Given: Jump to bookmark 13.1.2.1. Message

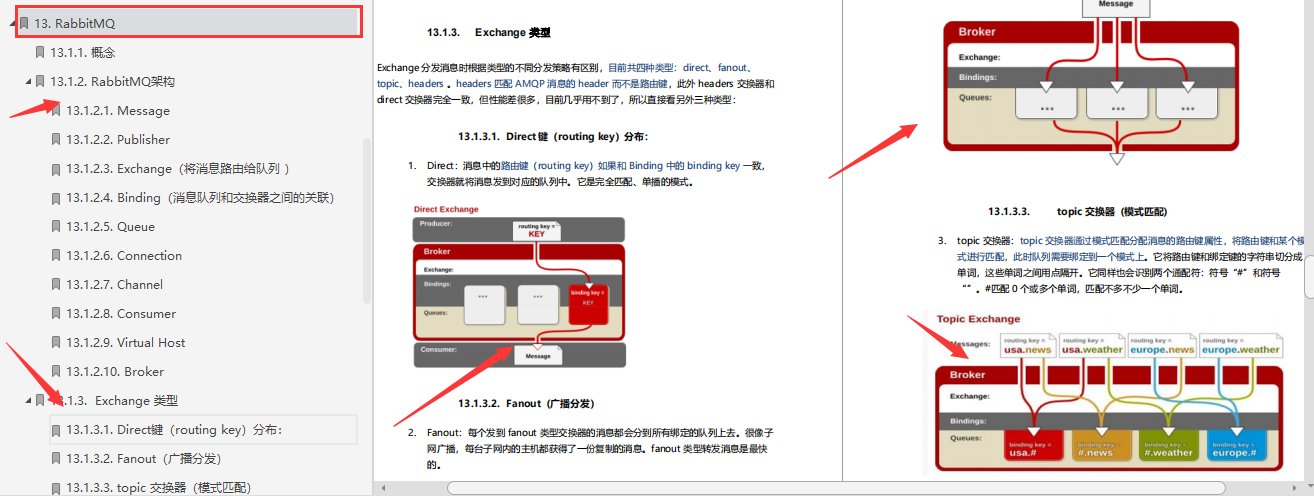Looking at the screenshot, I should click(118, 110).
